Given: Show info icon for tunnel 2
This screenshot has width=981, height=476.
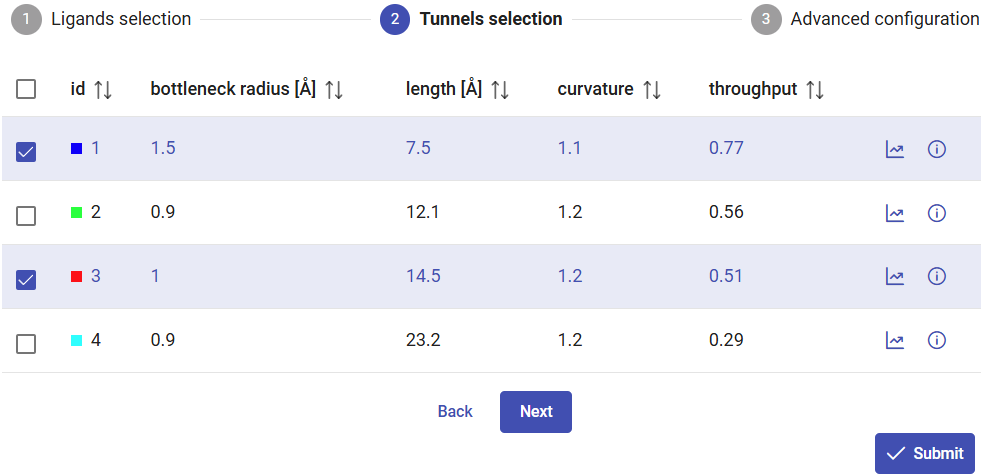Looking at the screenshot, I should click(x=937, y=213).
